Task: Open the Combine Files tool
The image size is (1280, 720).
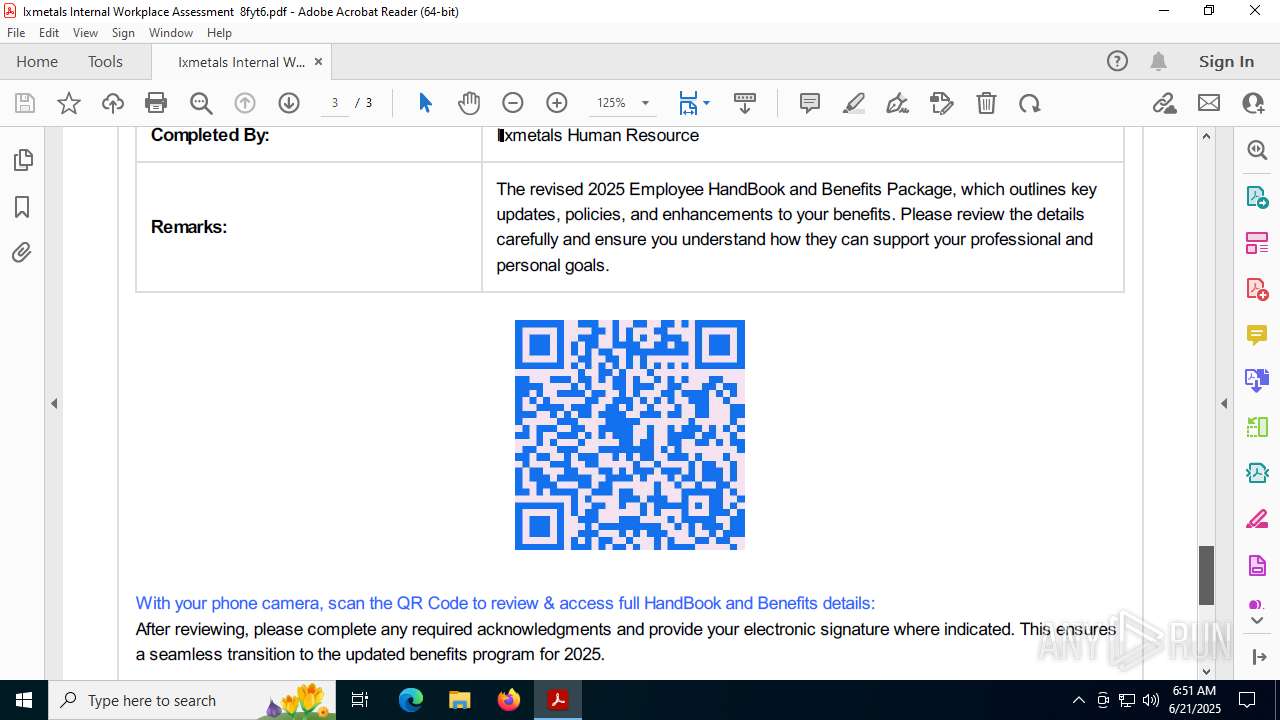Action: [x=1257, y=380]
